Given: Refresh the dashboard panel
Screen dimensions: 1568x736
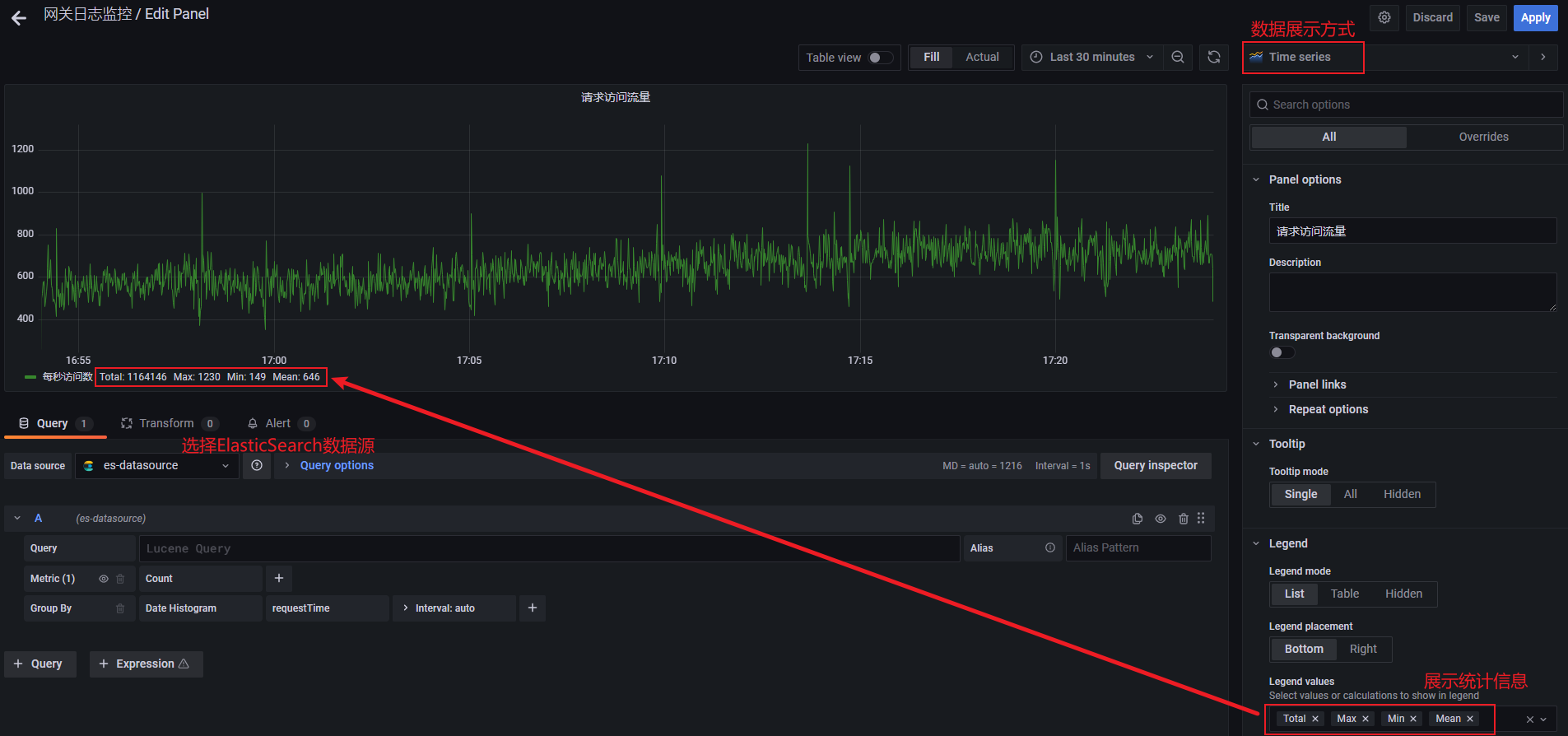Looking at the screenshot, I should point(1213,57).
